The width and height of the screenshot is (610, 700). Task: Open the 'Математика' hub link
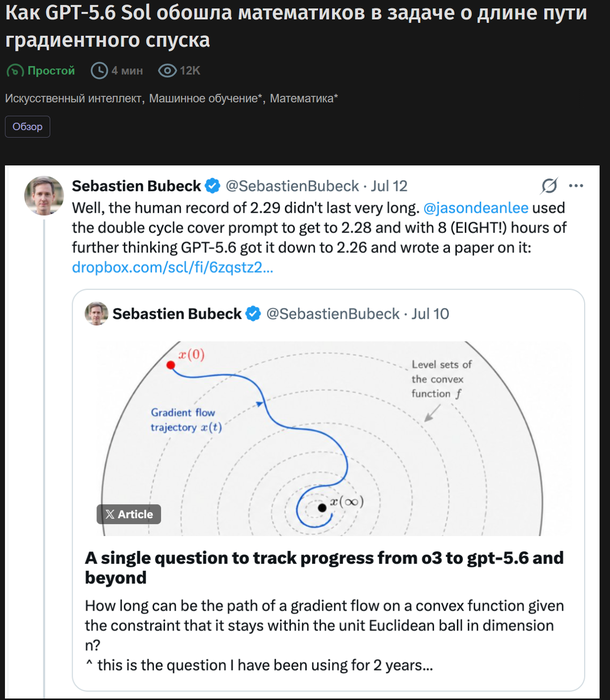[304, 98]
